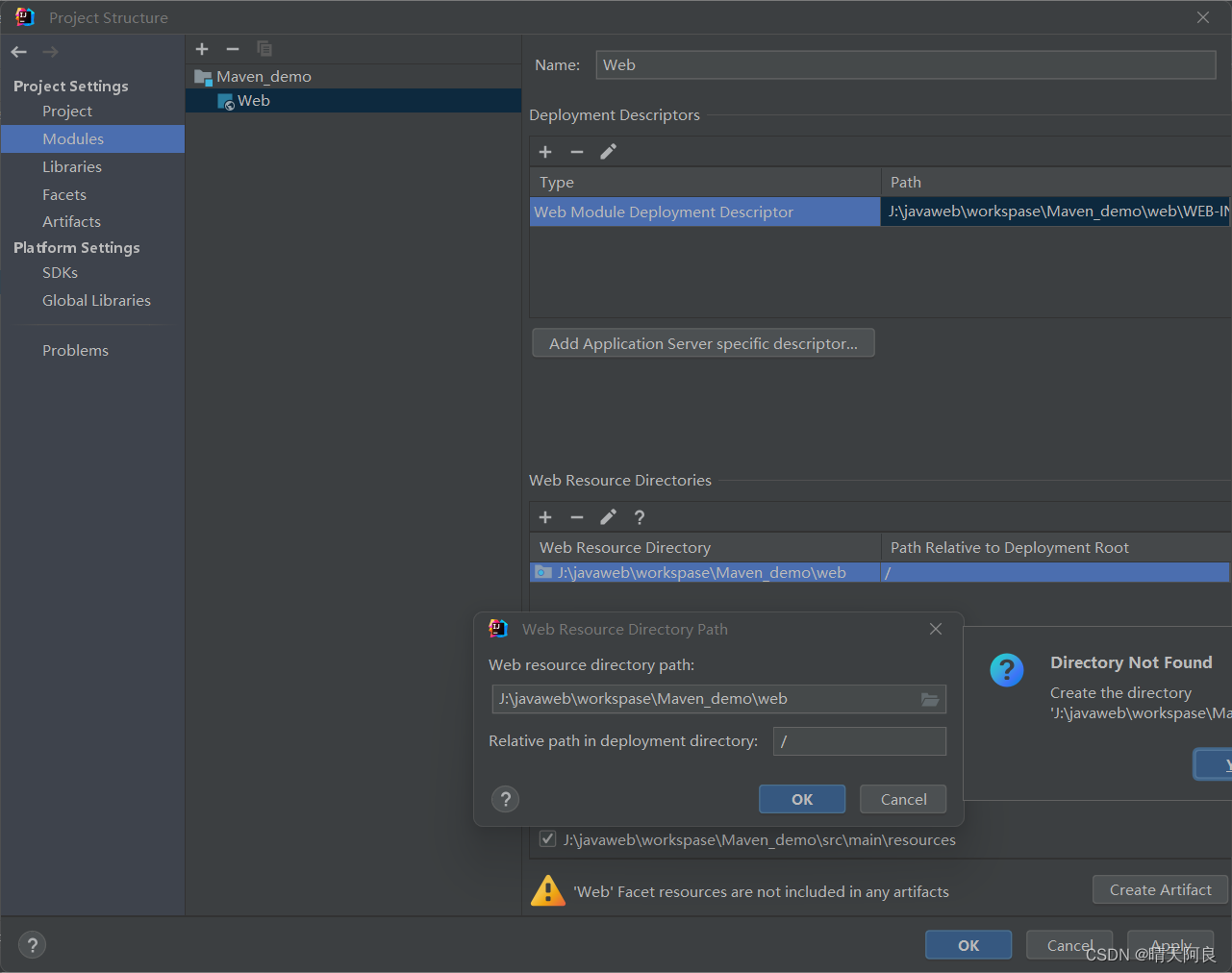Click the Path column header in descriptors table

[1056, 183]
